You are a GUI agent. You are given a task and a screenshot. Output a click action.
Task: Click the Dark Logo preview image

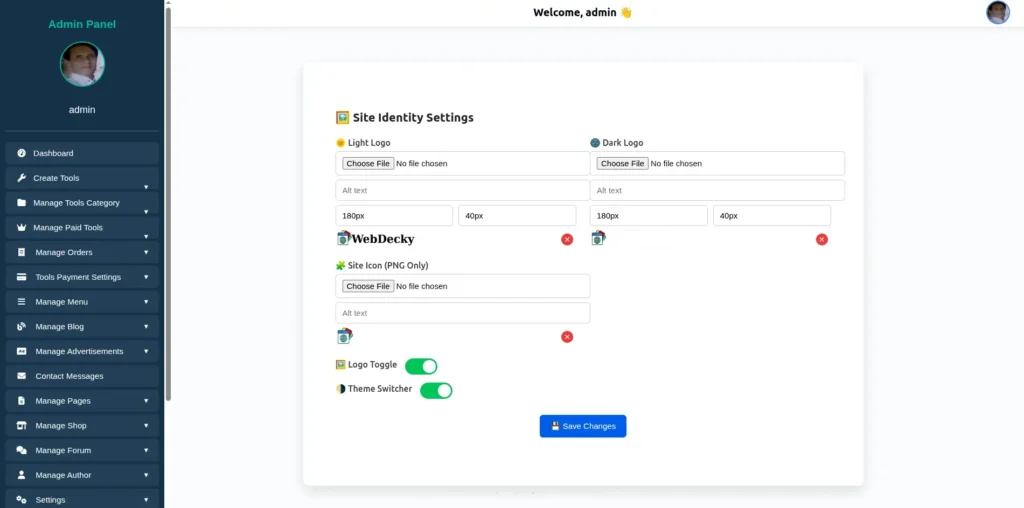tap(598, 238)
